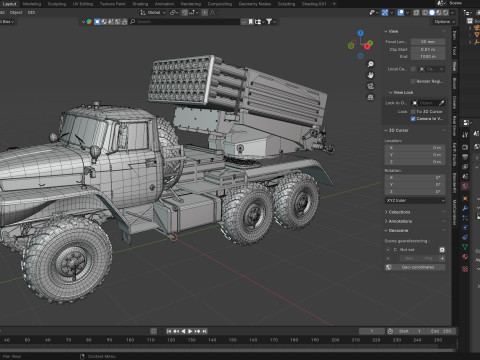480x360 pixels.
Task: Open the Object menu in viewport header
Action: [16, 12]
